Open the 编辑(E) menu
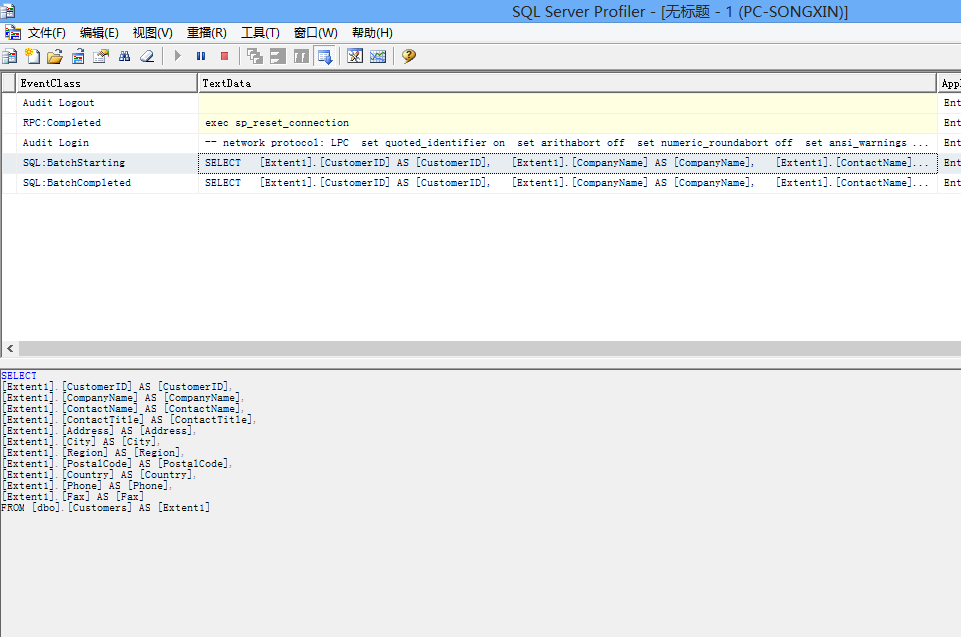 coord(99,33)
